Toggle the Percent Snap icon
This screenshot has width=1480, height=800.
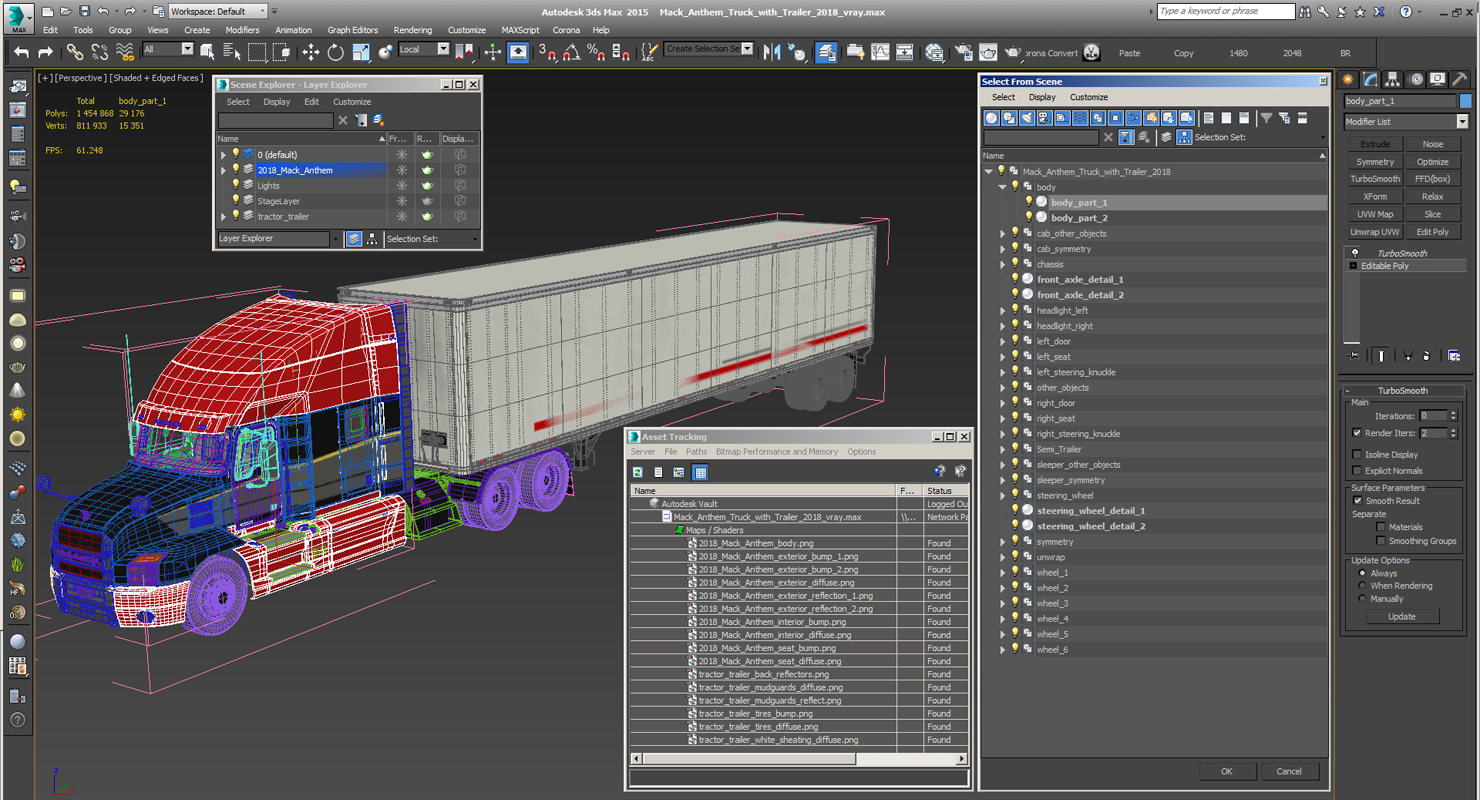tap(595, 52)
